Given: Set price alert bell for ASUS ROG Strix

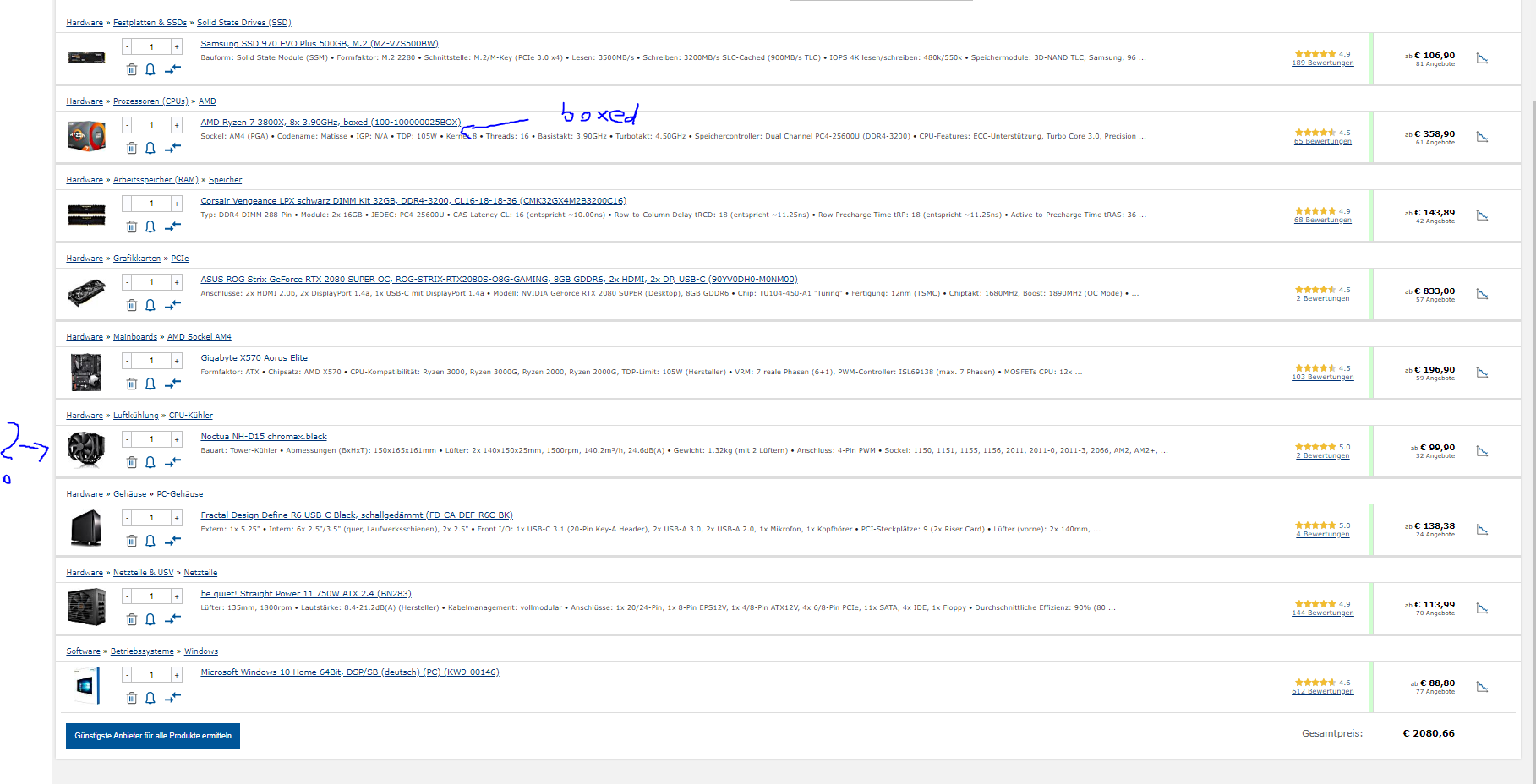Looking at the screenshot, I should tap(150, 305).
